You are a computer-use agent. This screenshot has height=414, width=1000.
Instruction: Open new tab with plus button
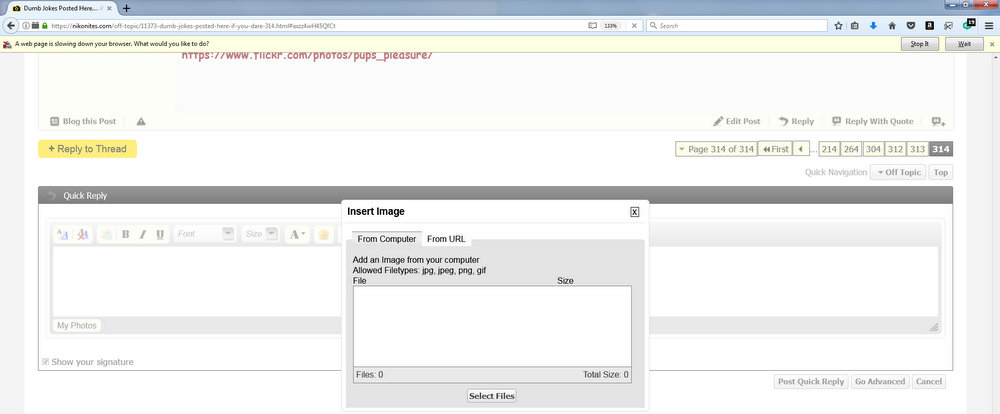126,8
